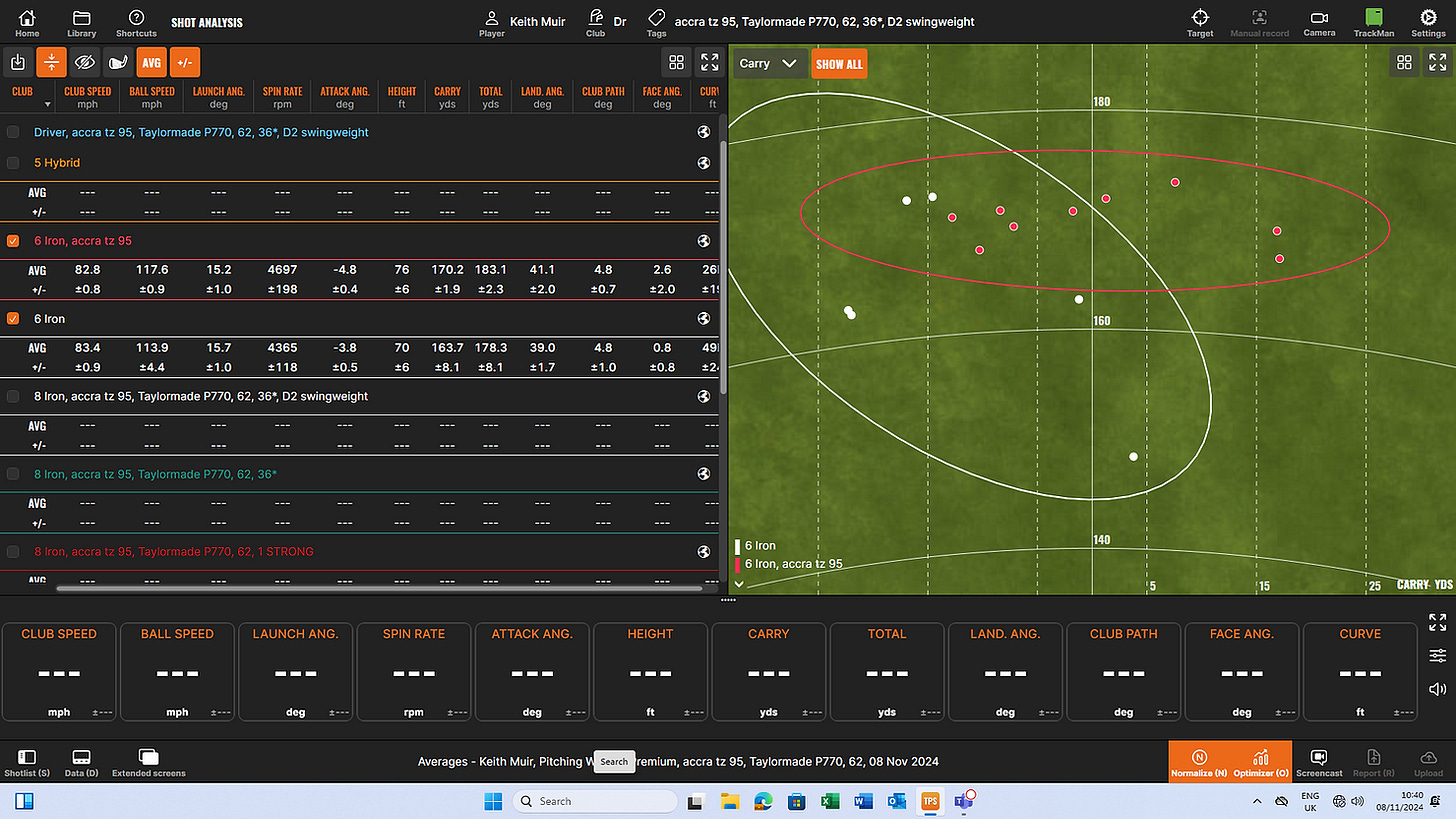Toggle the hide shots eye icon

click(x=84, y=62)
